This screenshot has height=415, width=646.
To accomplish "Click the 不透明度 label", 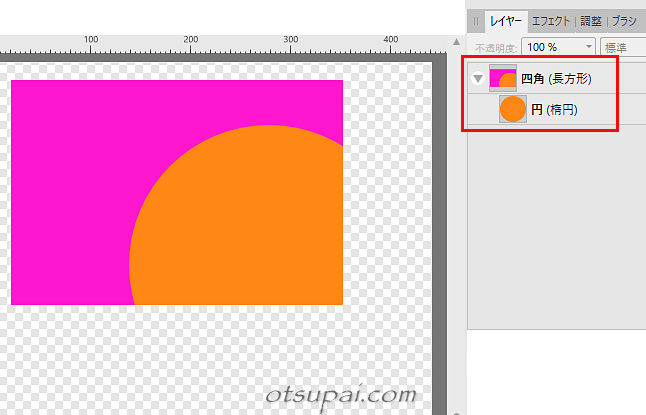I will [x=496, y=47].
